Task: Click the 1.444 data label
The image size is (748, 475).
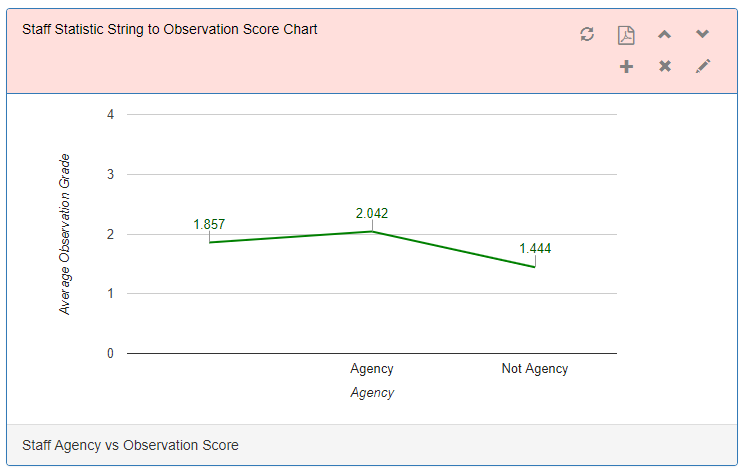Action: click(535, 248)
